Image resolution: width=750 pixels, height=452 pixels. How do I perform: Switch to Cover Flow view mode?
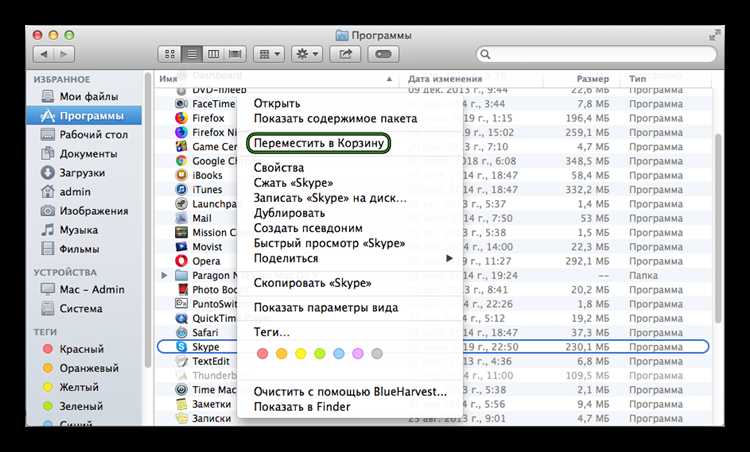[x=235, y=54]
